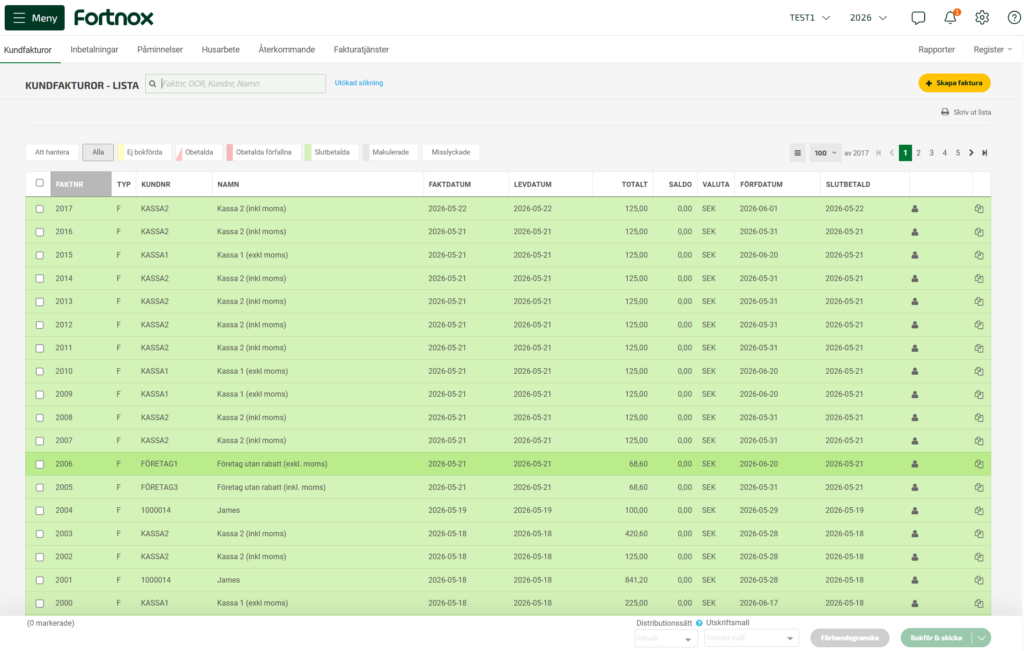Screen dimensions: 1024x651
Task: Click the person icon on invoice 2016
Action: coord(915,232)
